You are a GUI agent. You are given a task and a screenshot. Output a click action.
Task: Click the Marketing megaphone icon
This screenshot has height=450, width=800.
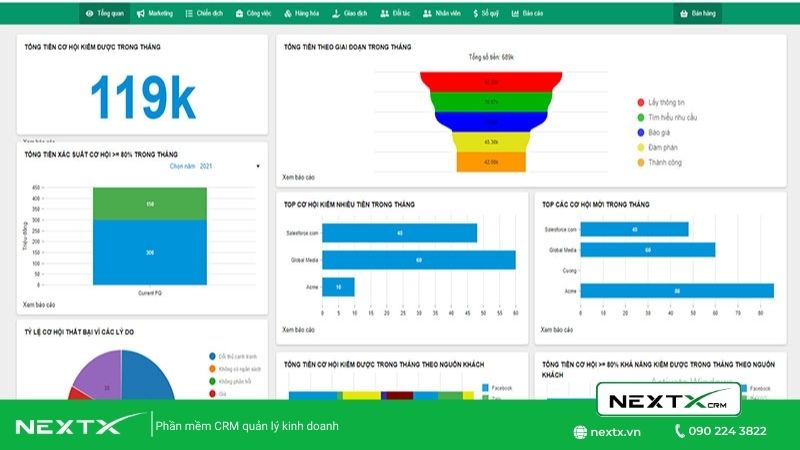pyautogui.click(x=140, y=14)
